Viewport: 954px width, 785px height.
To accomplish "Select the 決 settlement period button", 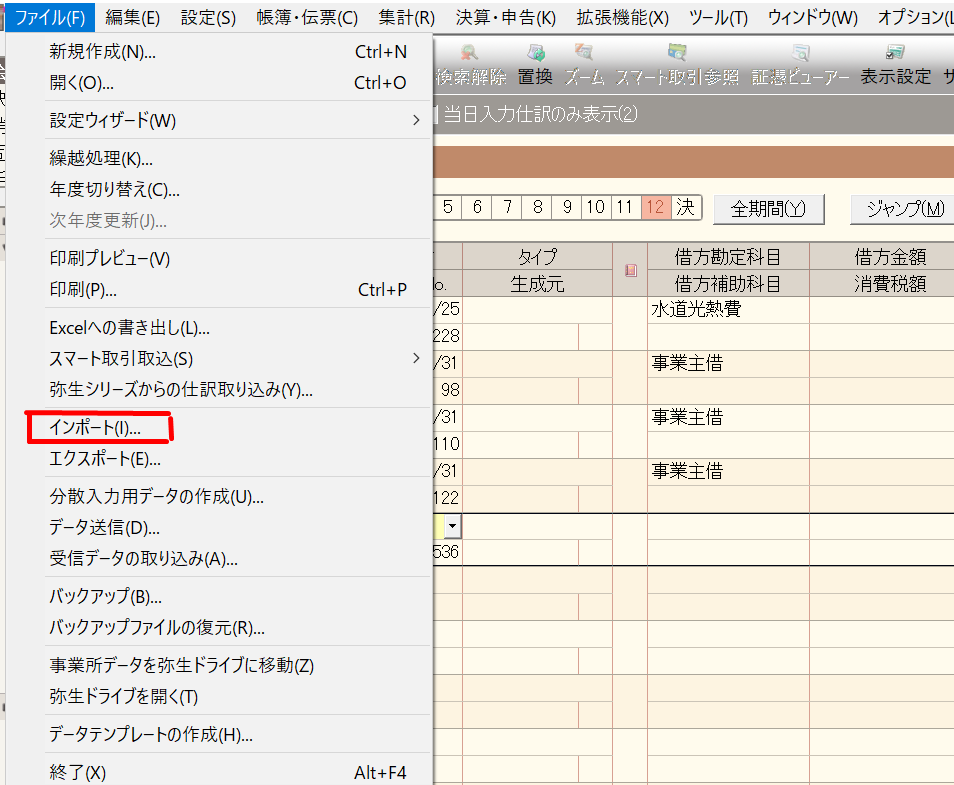I will coord(685,207).
